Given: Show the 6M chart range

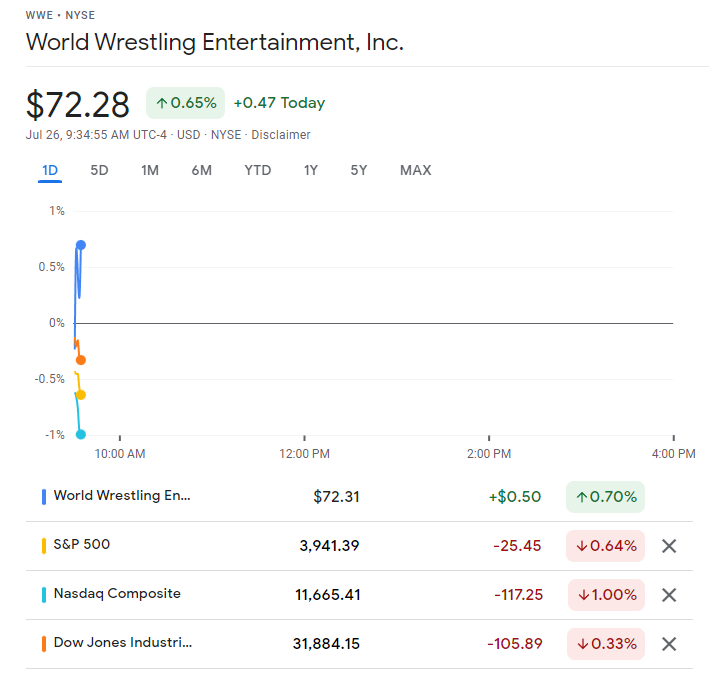Looking at the screenshot, I should (201, 171).
